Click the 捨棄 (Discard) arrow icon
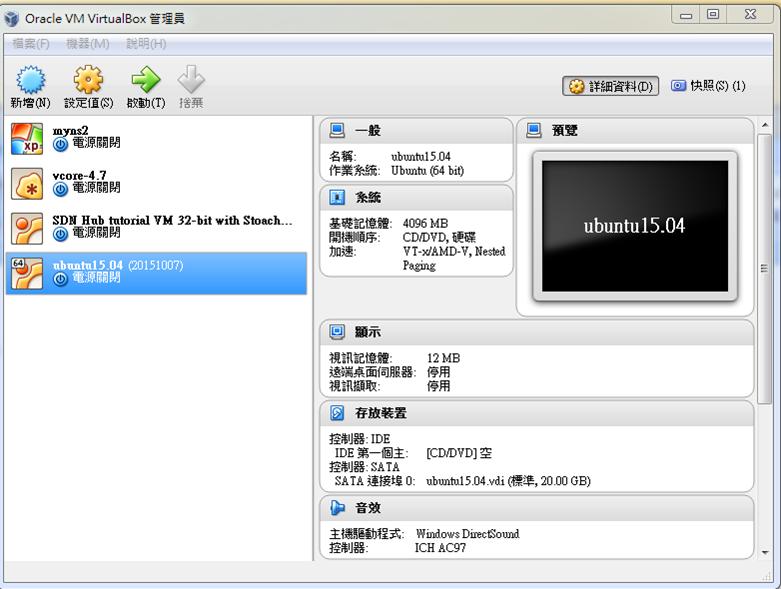 (x=190, y=80)
